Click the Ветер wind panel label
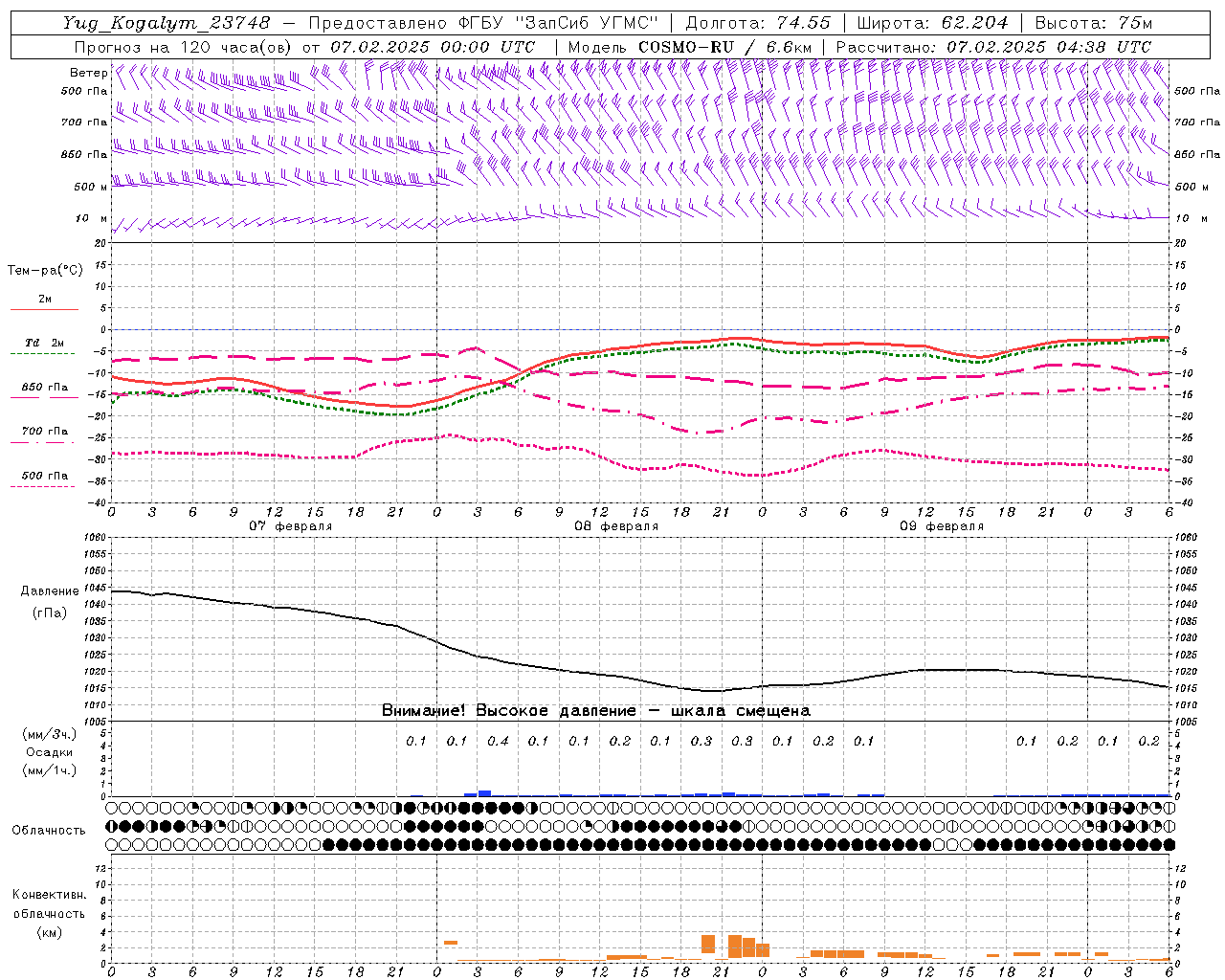Image resolution: width=1225 pixels, height=980 pixels. [89, 73]
